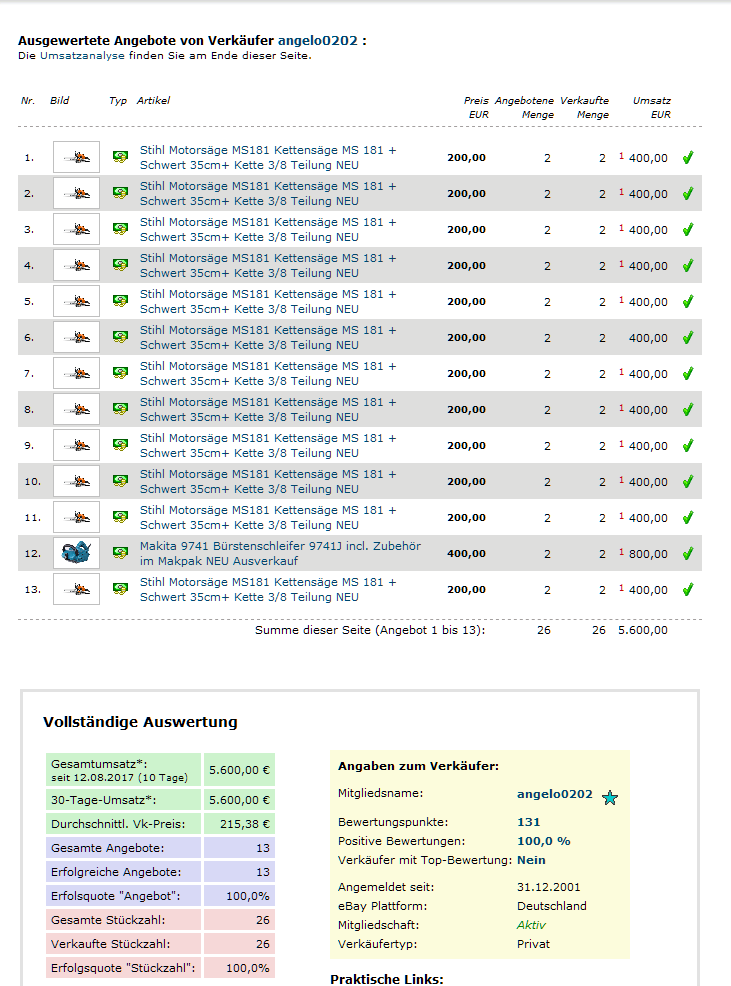Open seller angelo0202 link in heading
The height and width of the screenshot is (986, 731).
tap(317, 41)
